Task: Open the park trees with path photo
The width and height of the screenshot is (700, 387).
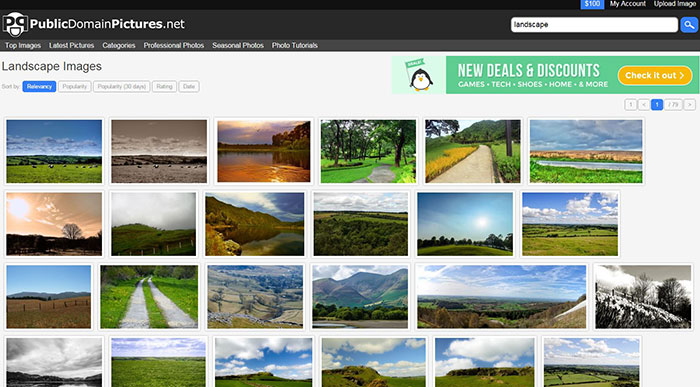Action: click(x=368, y=151)
